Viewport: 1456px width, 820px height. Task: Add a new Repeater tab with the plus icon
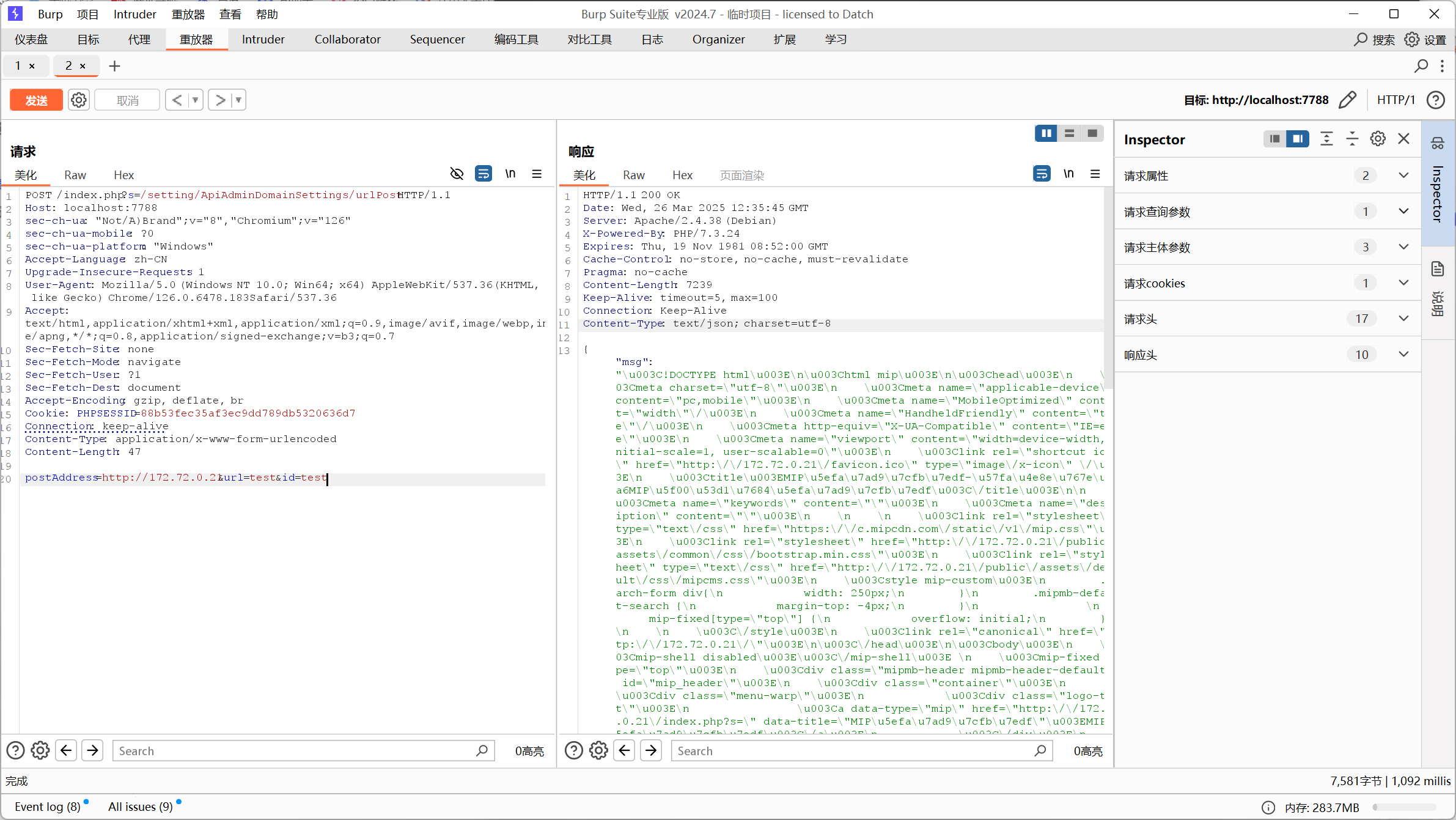tap(114, 66)
